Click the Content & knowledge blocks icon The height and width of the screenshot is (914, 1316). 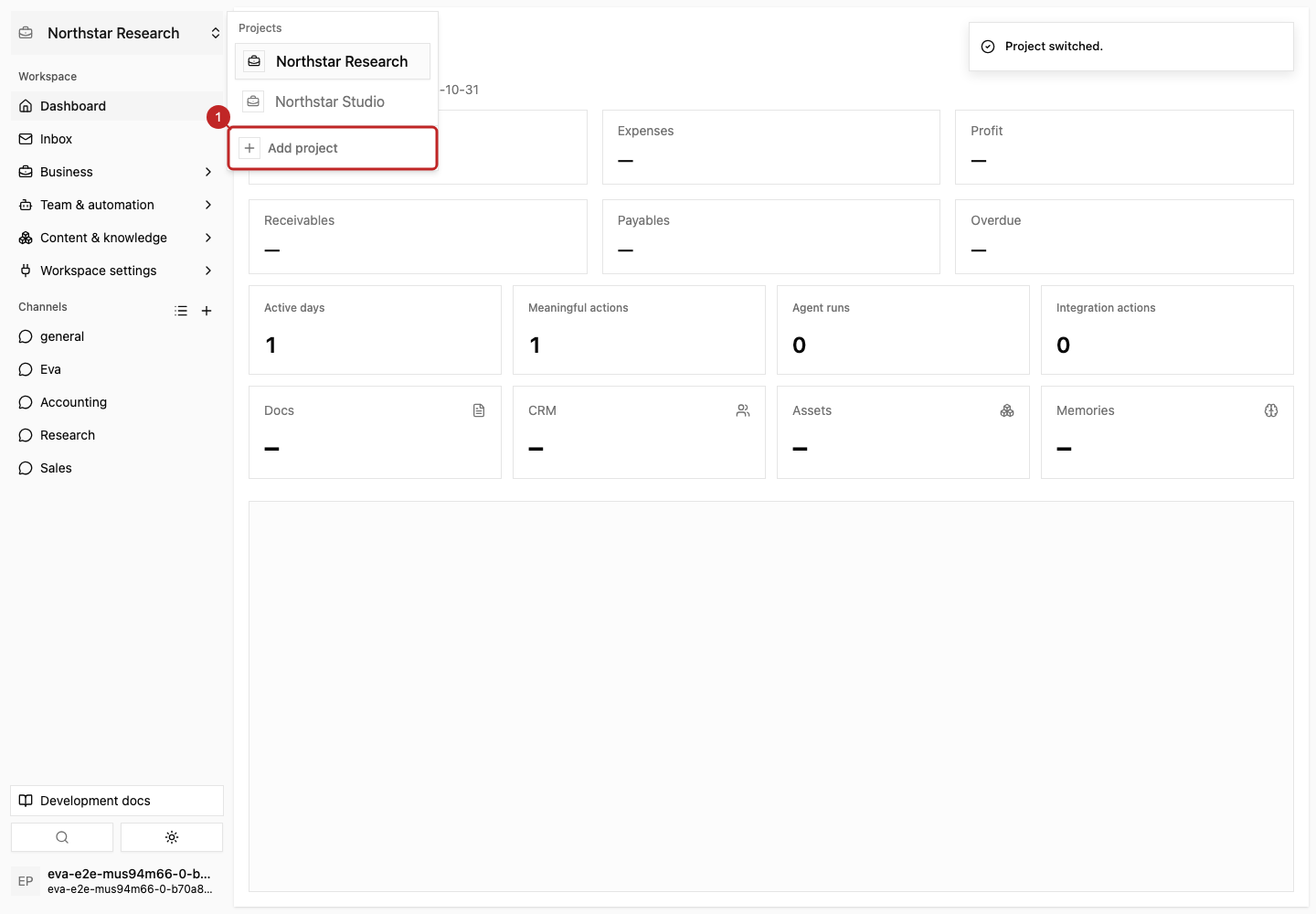coord(26,238)
